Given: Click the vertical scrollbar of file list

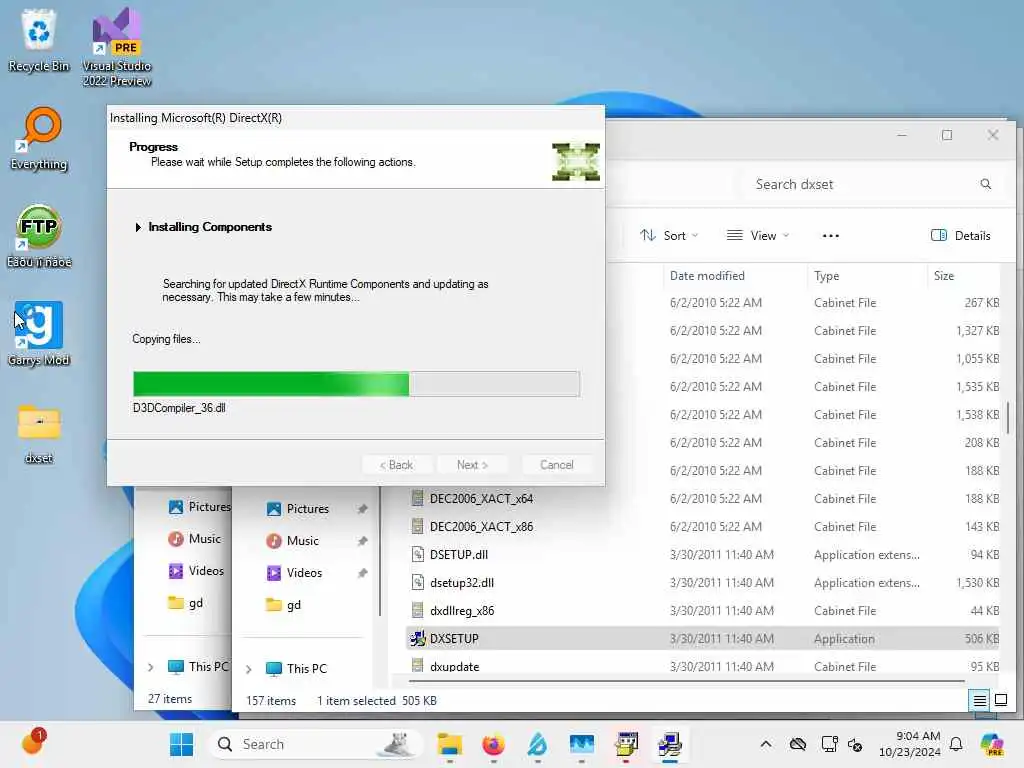Looking at the screenshot, I should (x=1008, y=418).
